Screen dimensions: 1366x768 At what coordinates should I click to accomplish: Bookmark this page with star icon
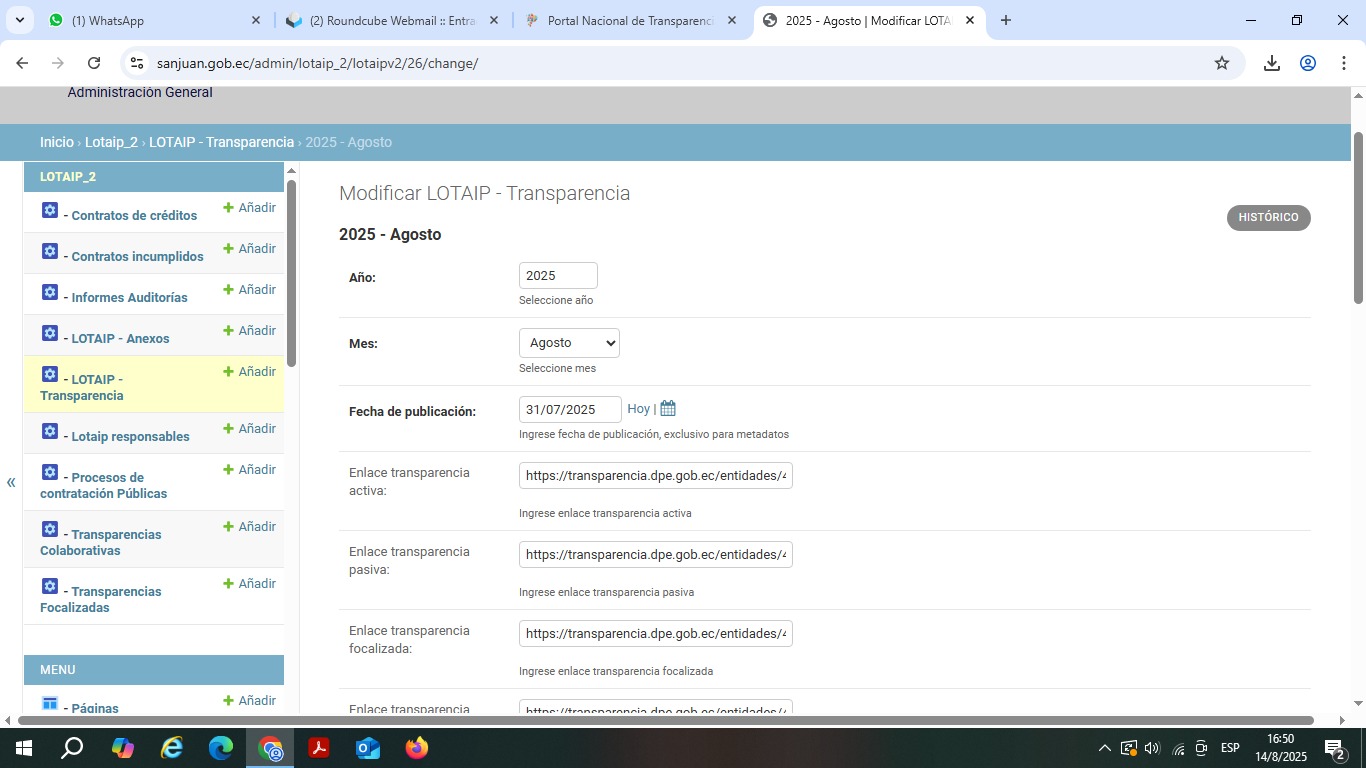pos(1221,63)
